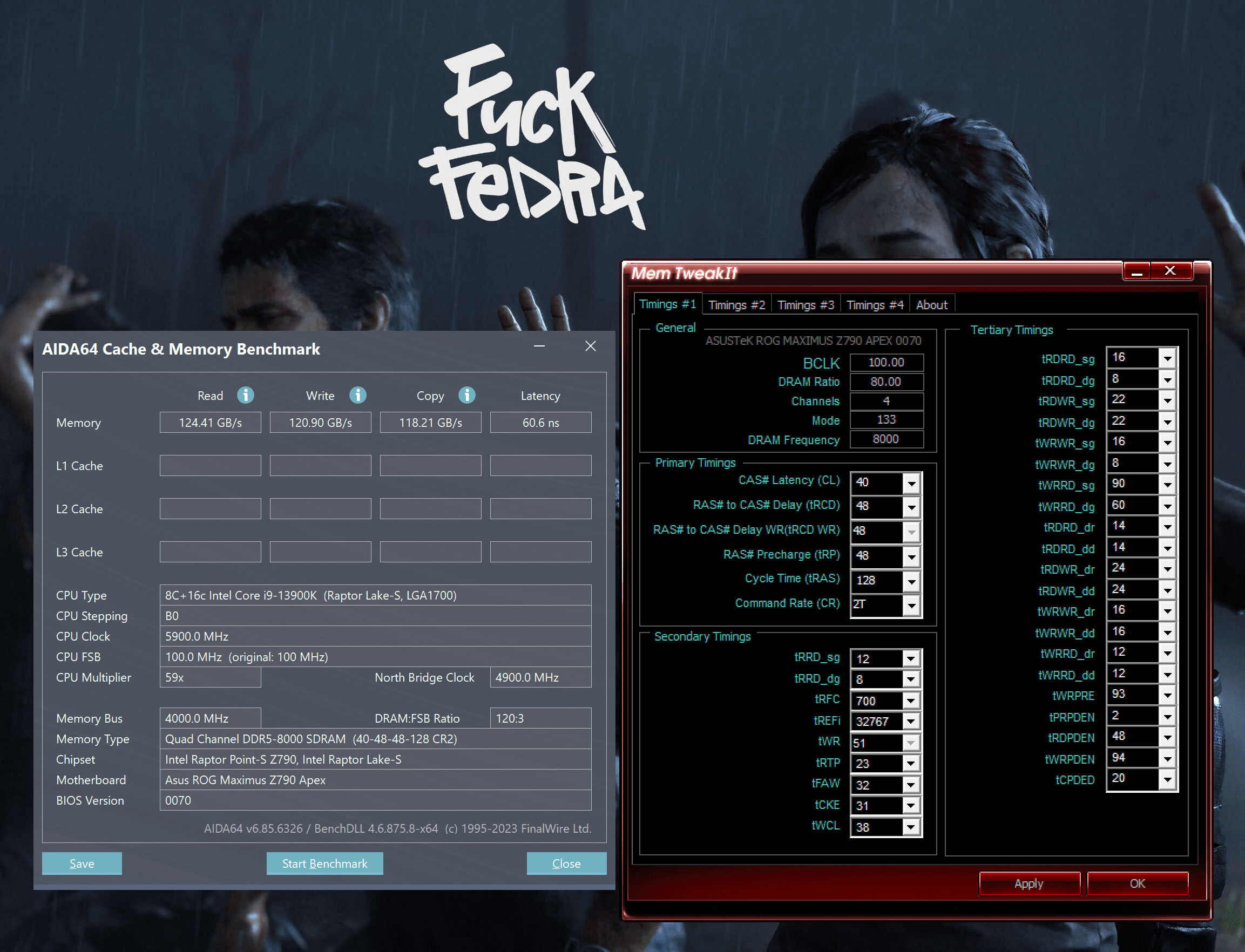Screen dimensions: 1245x952
Task: Open the tWRRD_dg dropdown
Action: [x=1168, y=506]
